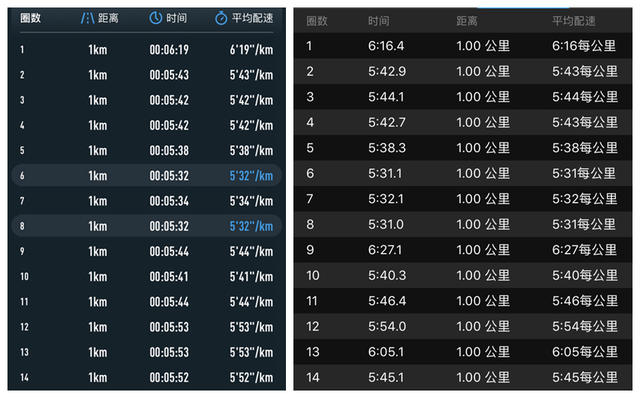Click lap 13 time 6:05.1 in right table
640x398 pixels.
click(386, 352)
